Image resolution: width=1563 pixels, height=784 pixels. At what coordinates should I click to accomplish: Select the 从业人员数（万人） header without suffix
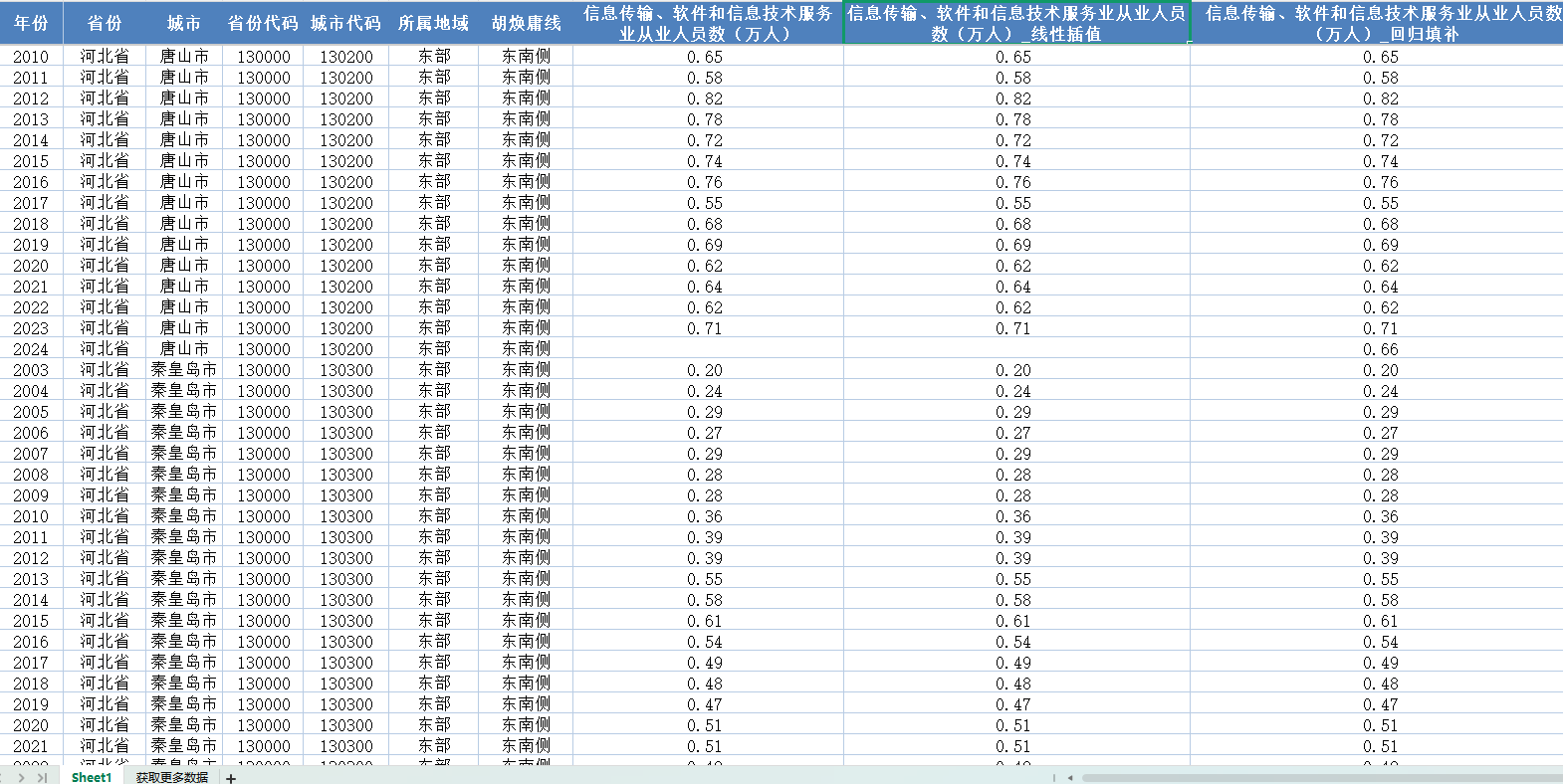[x=708, y=23]
